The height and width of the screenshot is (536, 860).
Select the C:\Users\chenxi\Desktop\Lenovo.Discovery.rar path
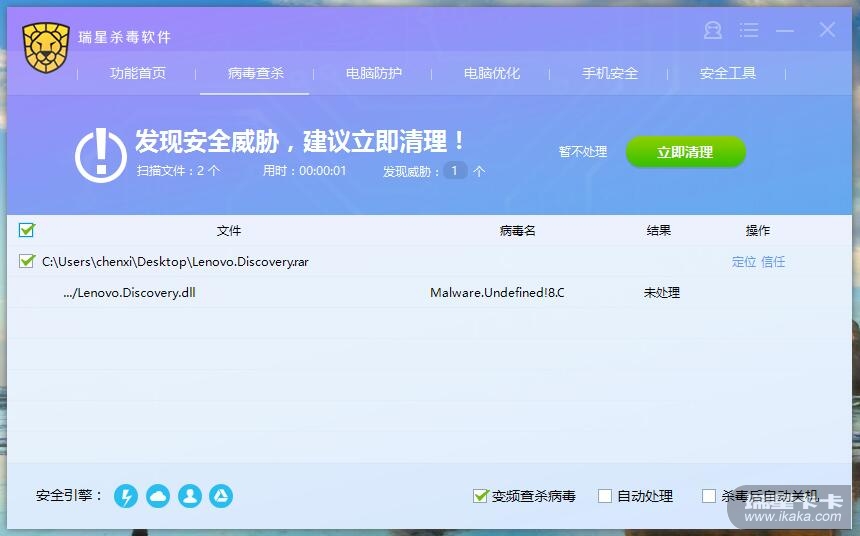175,262
